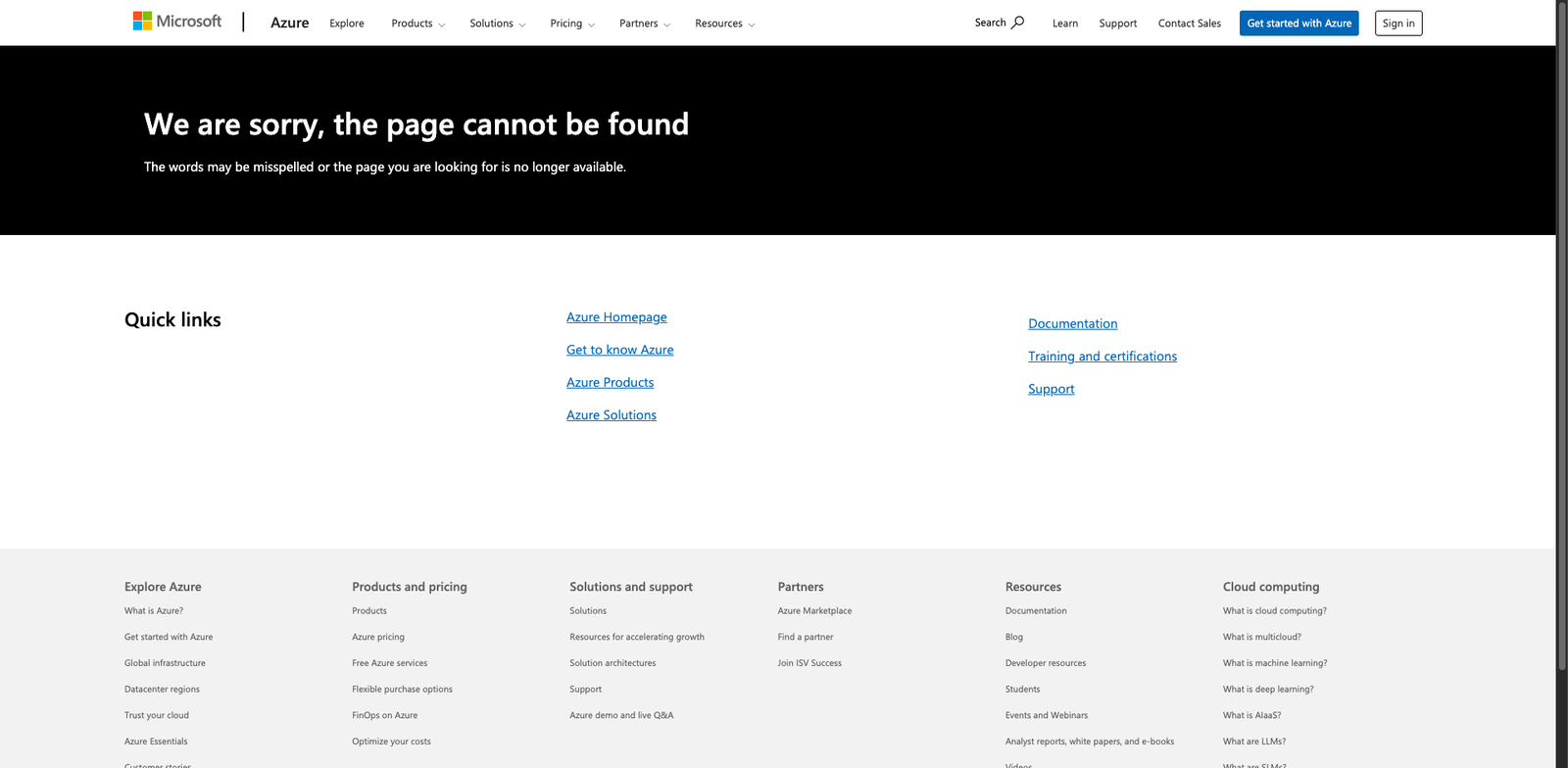Open footer link Solution architectures
1568x768 pixels.
(x=612, y=663)
